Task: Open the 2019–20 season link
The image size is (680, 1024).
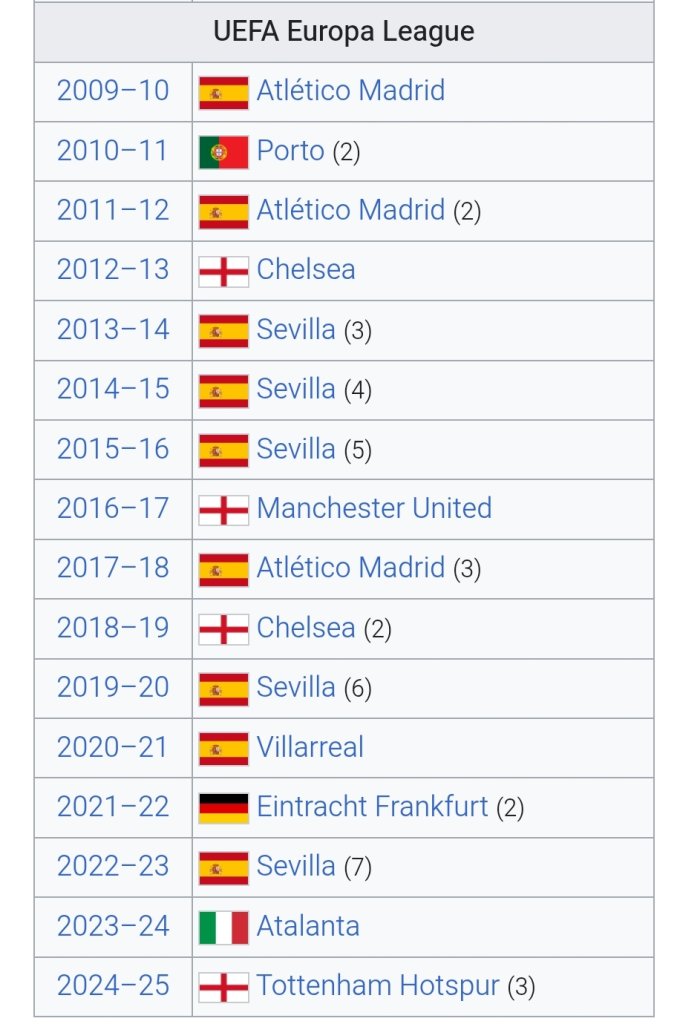Action: coord(113,687)
